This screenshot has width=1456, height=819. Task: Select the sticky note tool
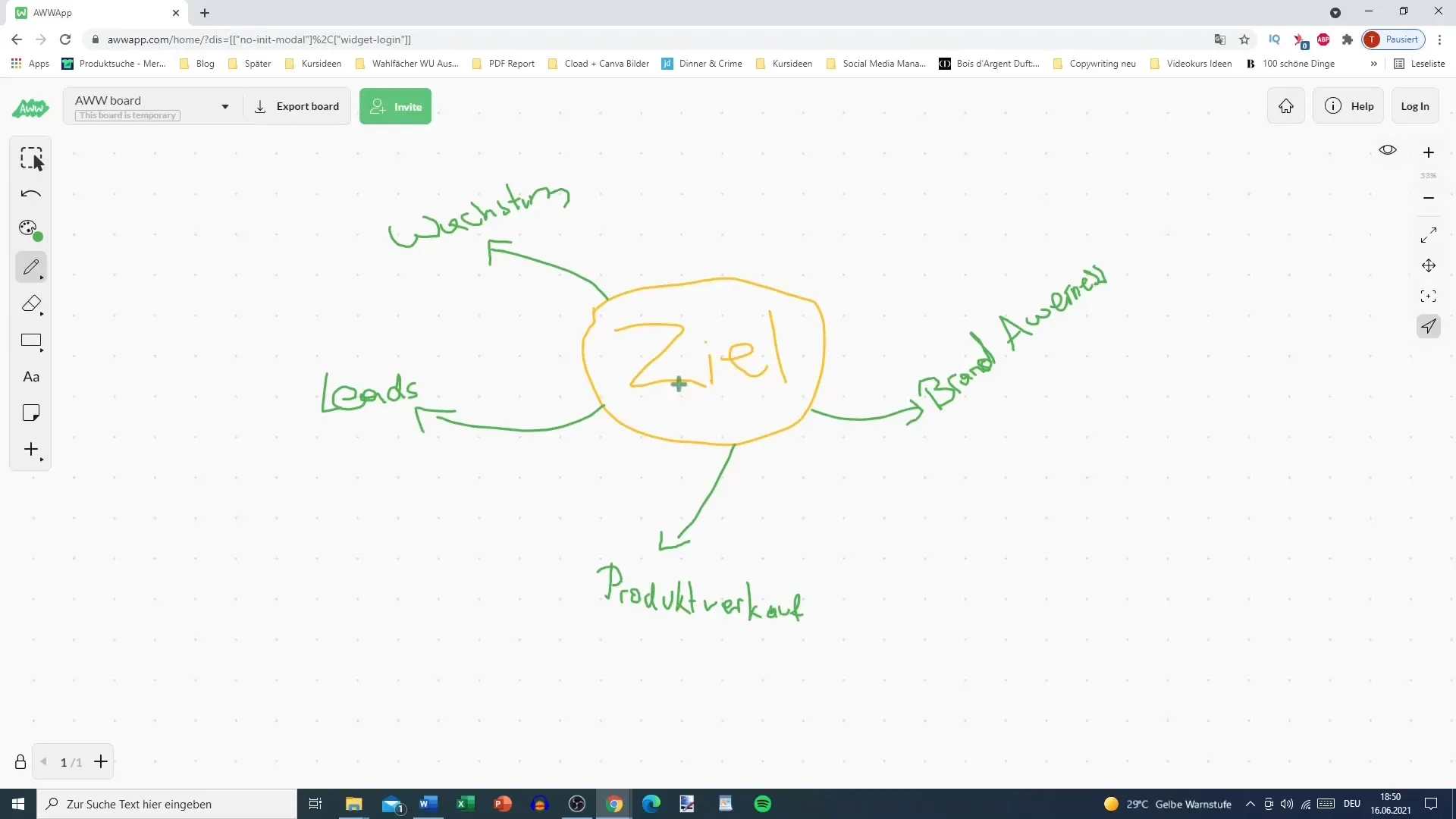30,413
